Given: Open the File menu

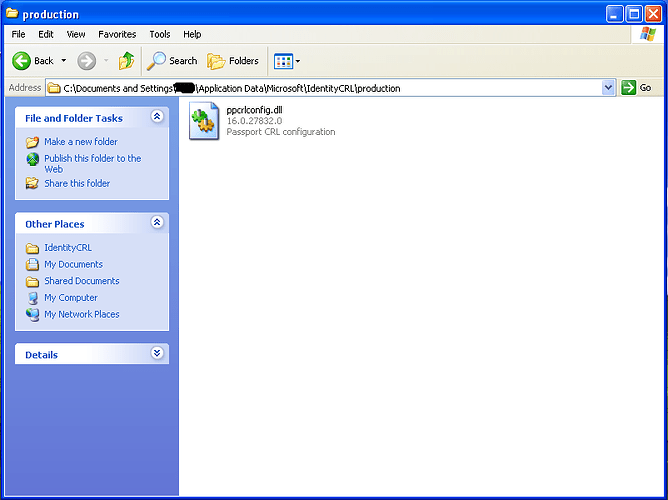Looking at the screenshot, I should click(18, 34).
